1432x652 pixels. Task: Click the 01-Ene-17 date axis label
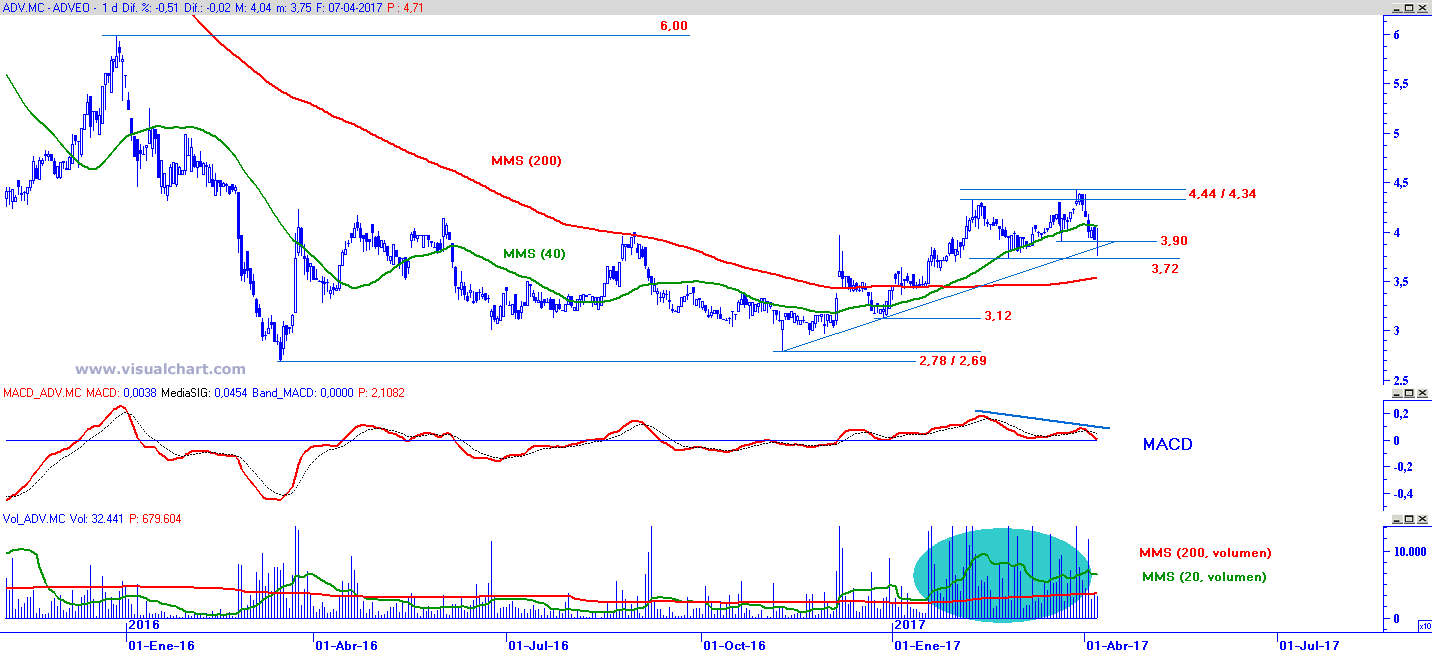tap(929, 645)
